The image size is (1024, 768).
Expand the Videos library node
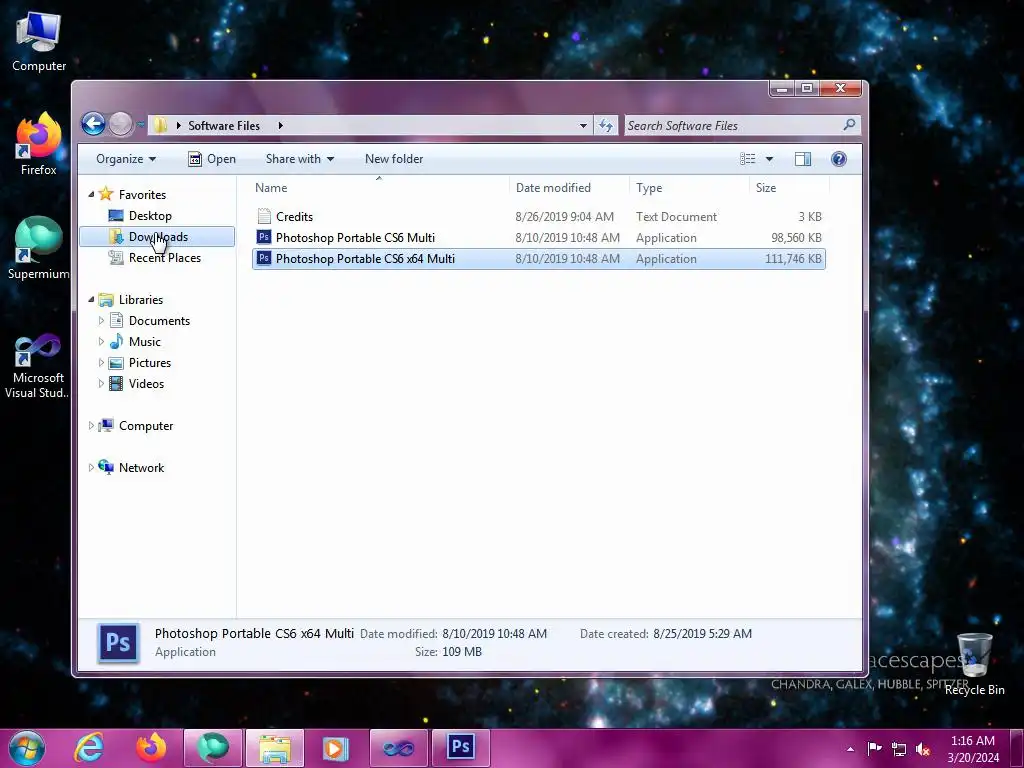click(x=101, y=383)
